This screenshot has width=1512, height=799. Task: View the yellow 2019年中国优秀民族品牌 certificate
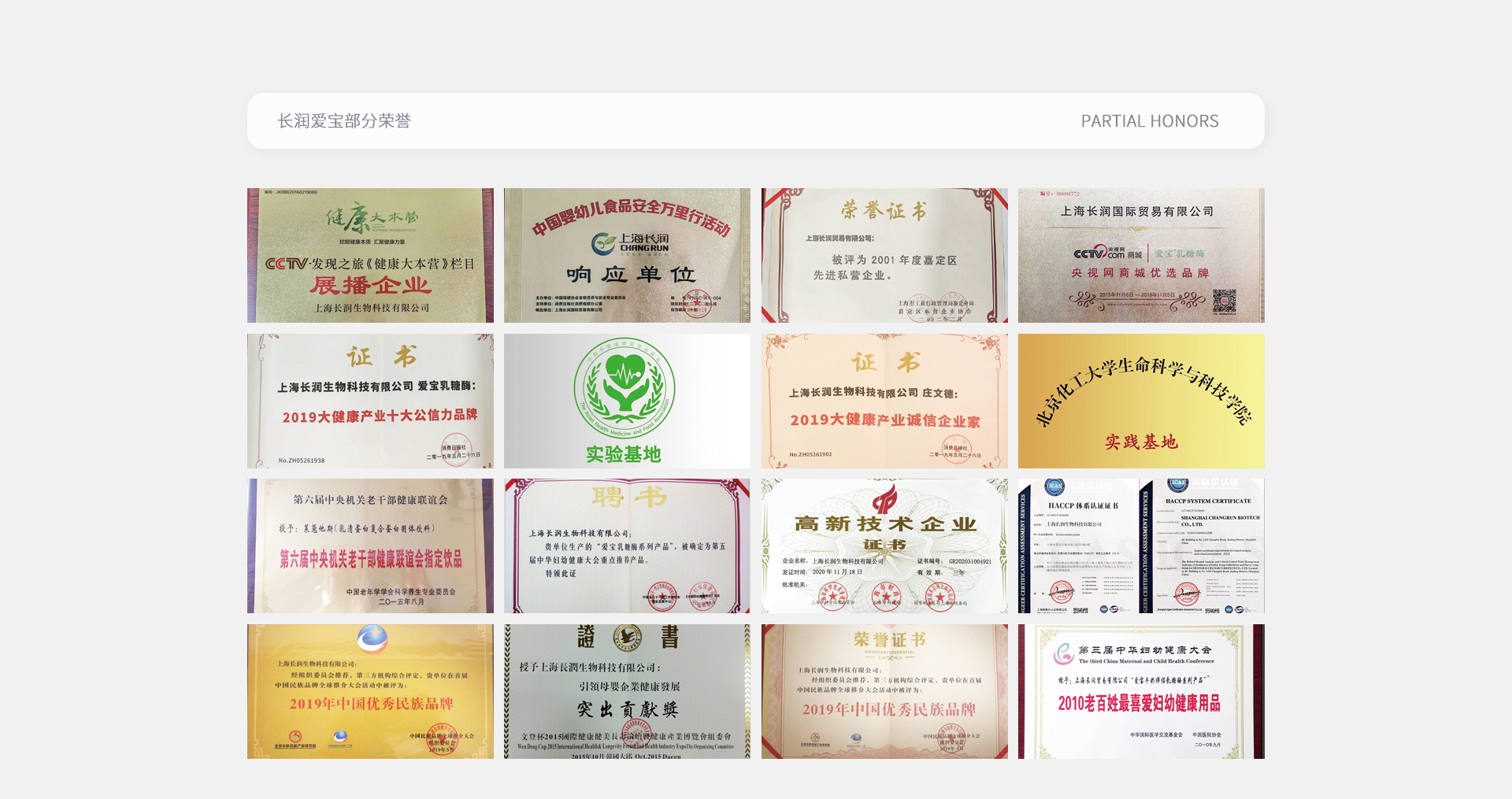pyautogui.click(x=370, y=691)
